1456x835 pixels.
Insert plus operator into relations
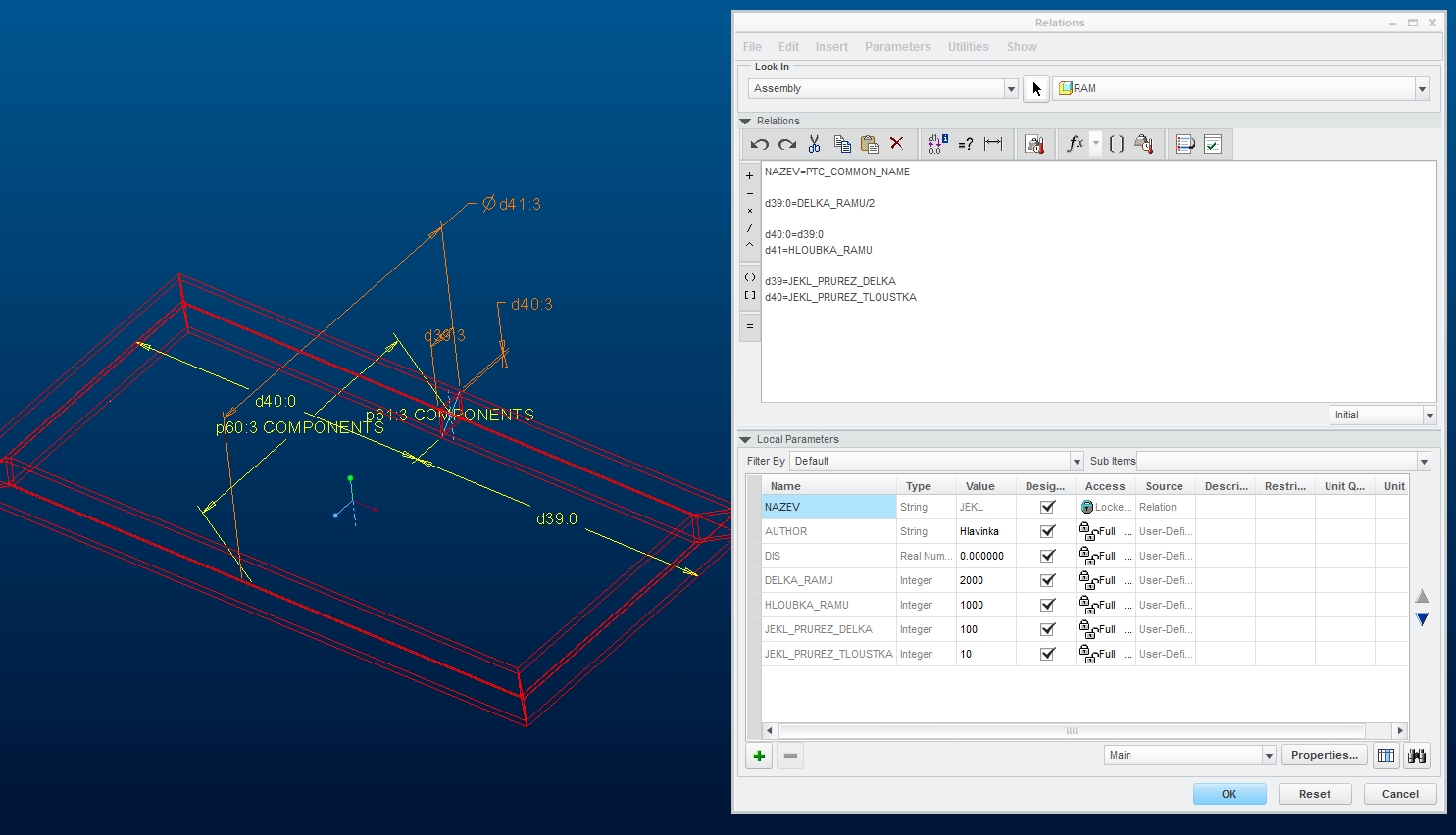[750, 176]
